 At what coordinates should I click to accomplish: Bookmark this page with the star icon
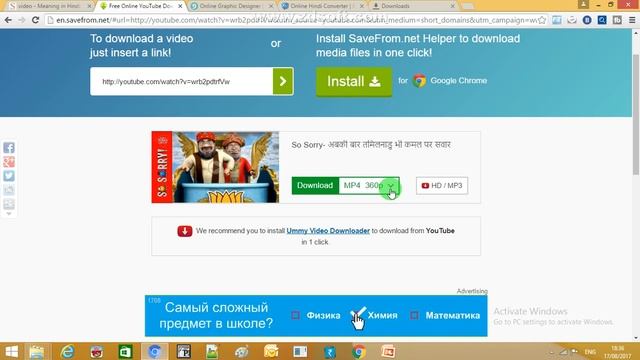pyautogui.click(x=542, y=20)
